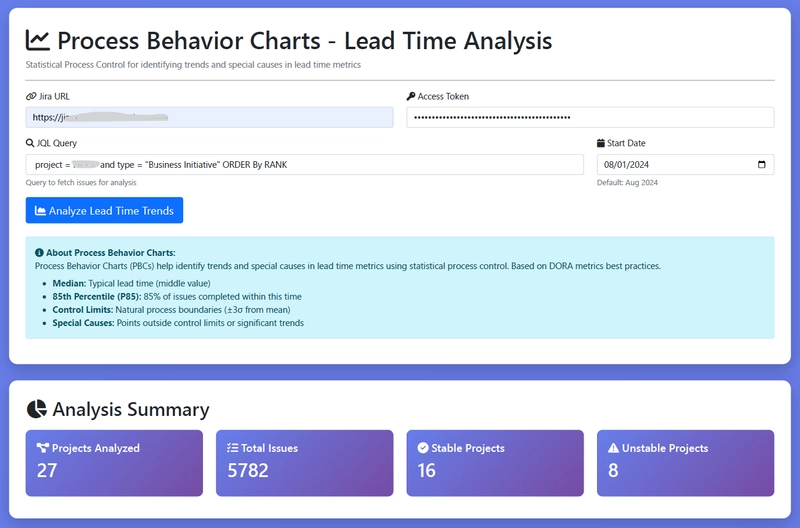The width and height of the screenshot is (800, 528).
Task: Click the checkmark icon on Stable Projects card
Action: click(x=423, y=448)
